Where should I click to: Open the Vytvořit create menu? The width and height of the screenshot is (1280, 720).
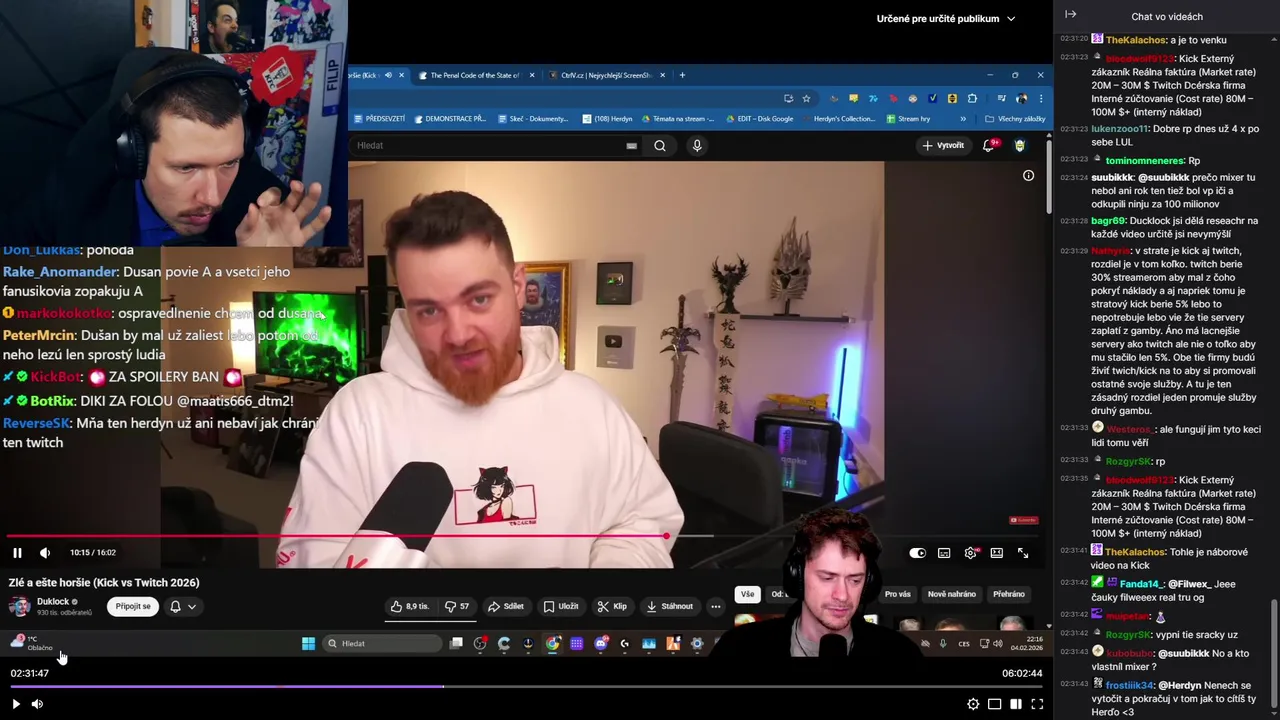[x=943, y=145]
